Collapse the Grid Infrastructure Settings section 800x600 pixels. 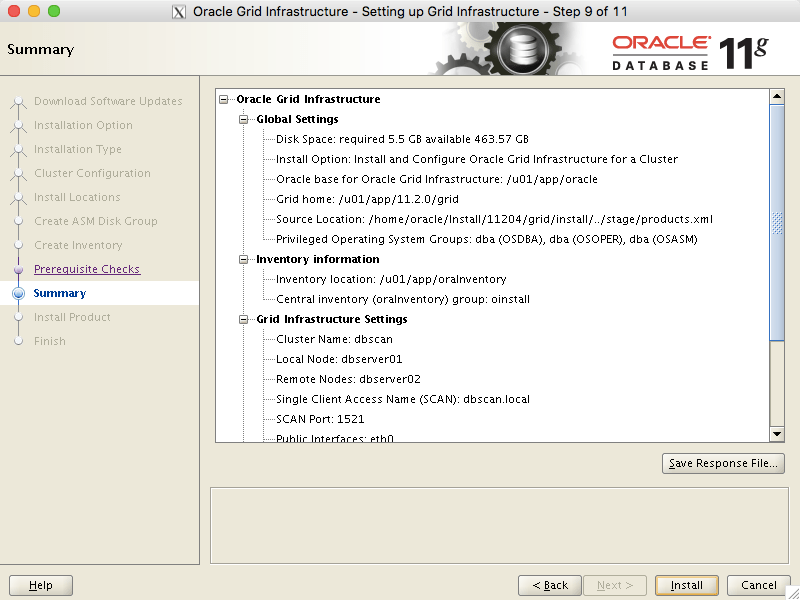[x=243, y=319]
